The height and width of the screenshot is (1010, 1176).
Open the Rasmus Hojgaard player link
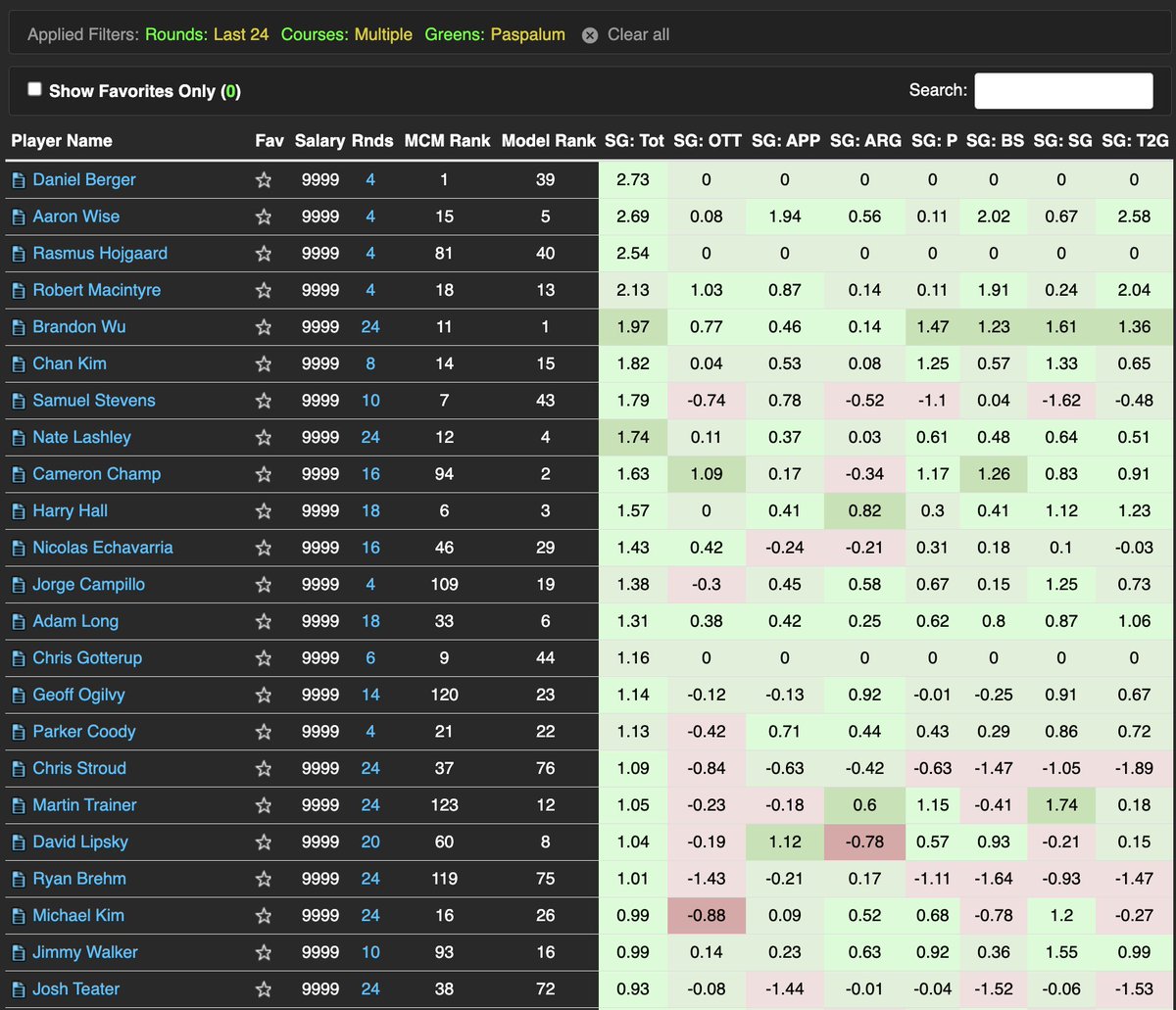click(100, 254)
